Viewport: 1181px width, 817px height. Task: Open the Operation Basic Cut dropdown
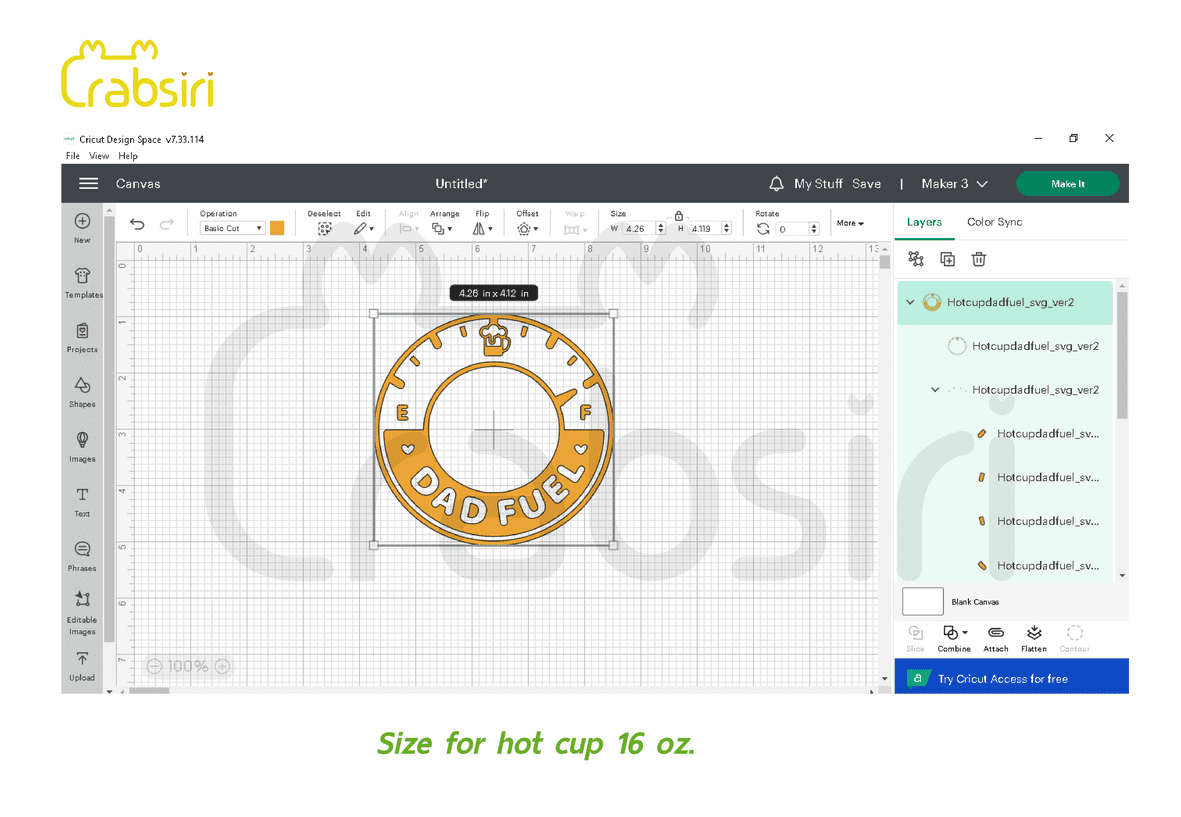click(x=232, y=229)
